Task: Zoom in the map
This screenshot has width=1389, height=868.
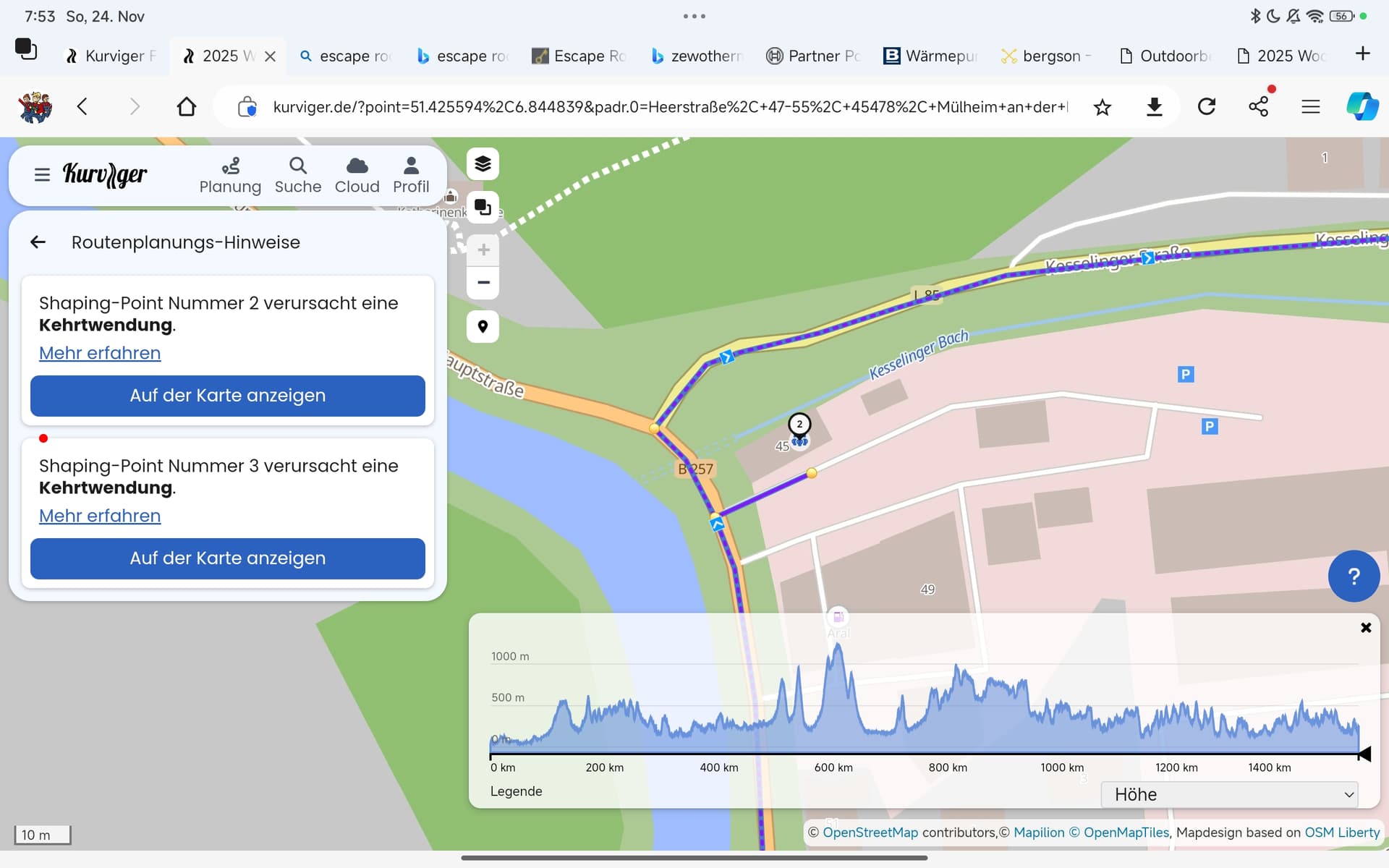Action: coord(483,250)
